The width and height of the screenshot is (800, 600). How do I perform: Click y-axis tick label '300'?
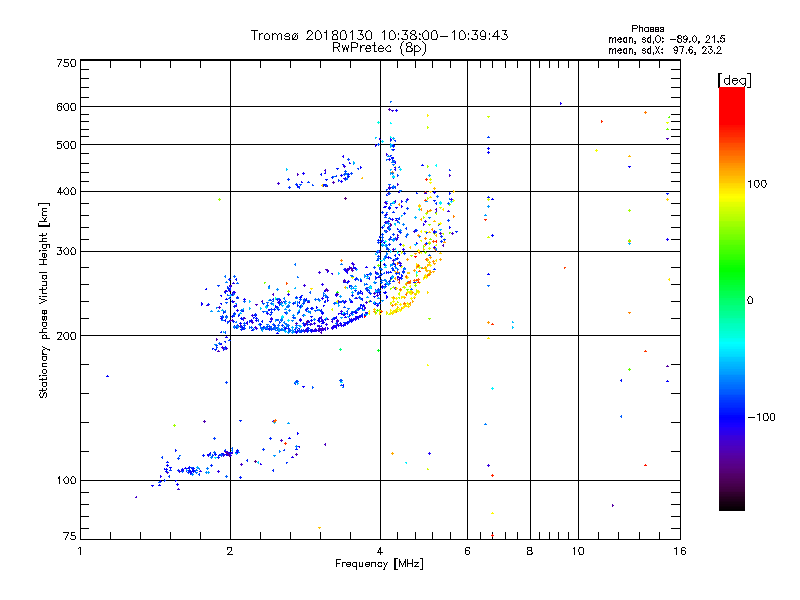pyautogui.click(x=66, y=251)
